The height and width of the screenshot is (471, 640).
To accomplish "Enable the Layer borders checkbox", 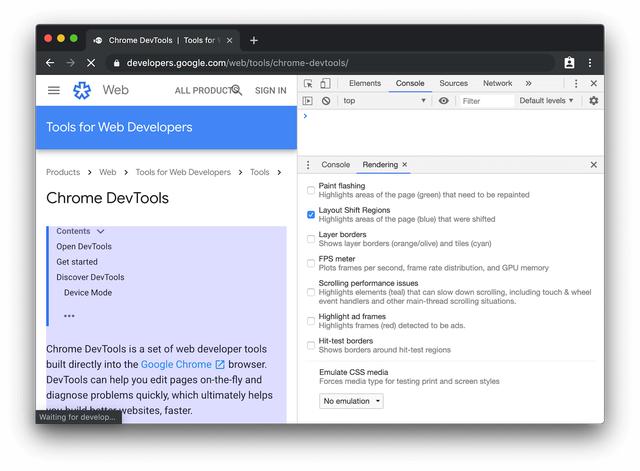I will [311, 239].
